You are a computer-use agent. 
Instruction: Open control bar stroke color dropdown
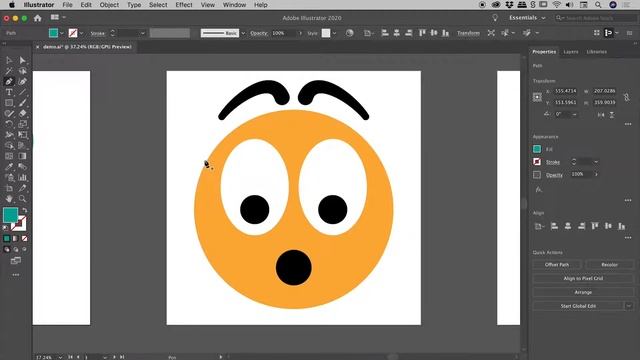81,33
